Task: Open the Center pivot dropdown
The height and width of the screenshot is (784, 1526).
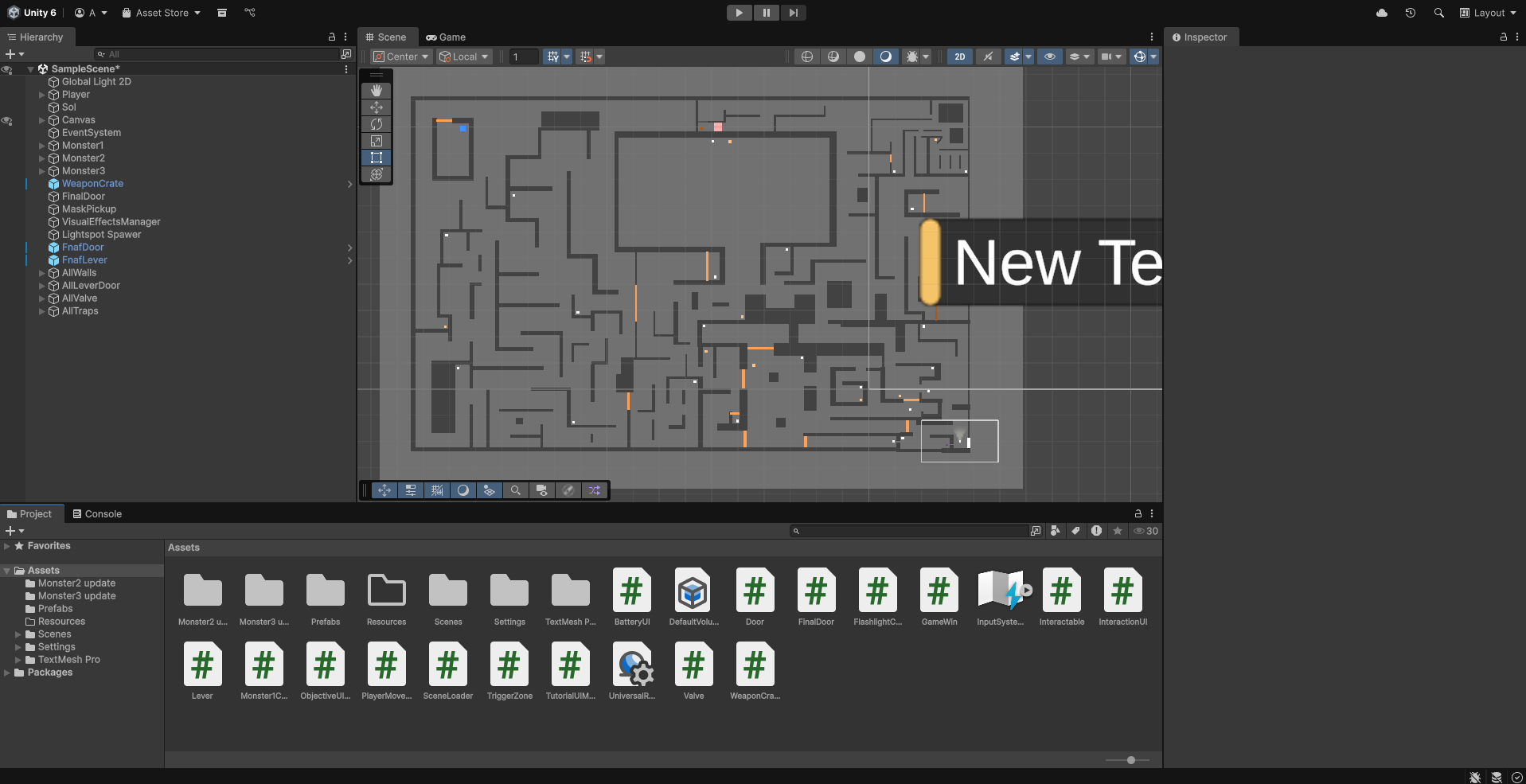Action: pos(402,57)
